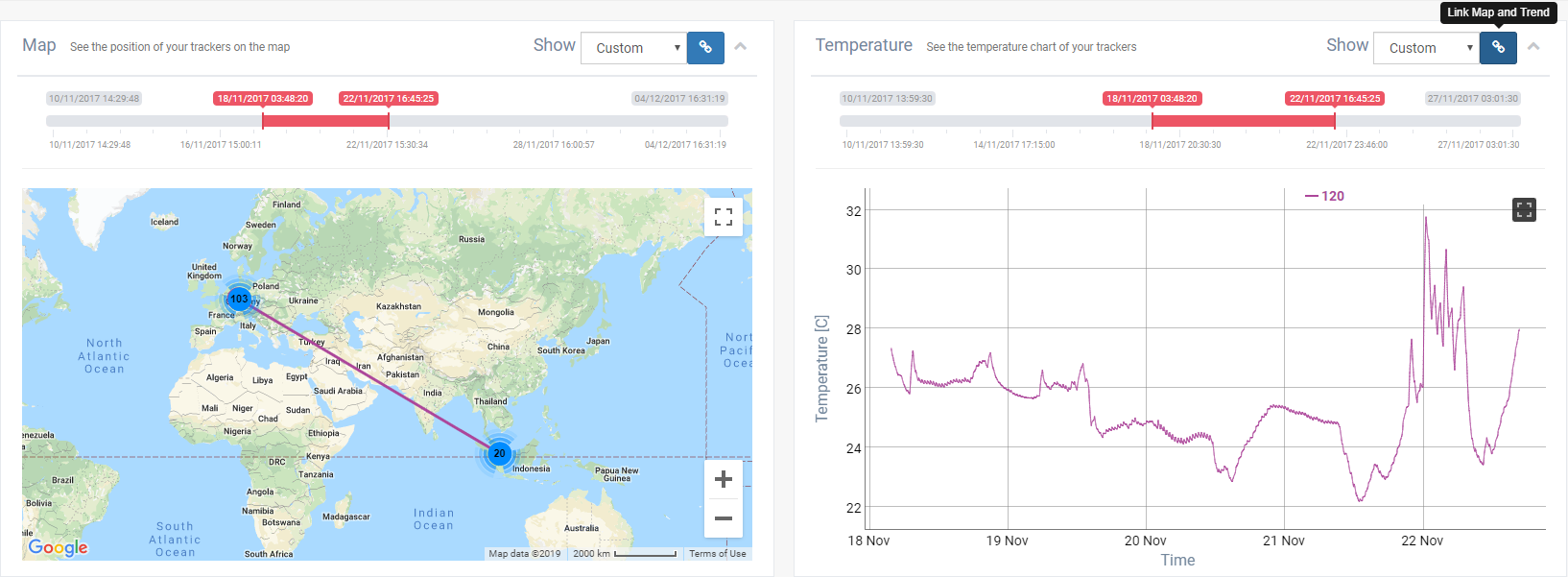Click the Map timeline end handle 22/11/2017
The height and width of the screenshot is (577, 1568).
point(389,120)
